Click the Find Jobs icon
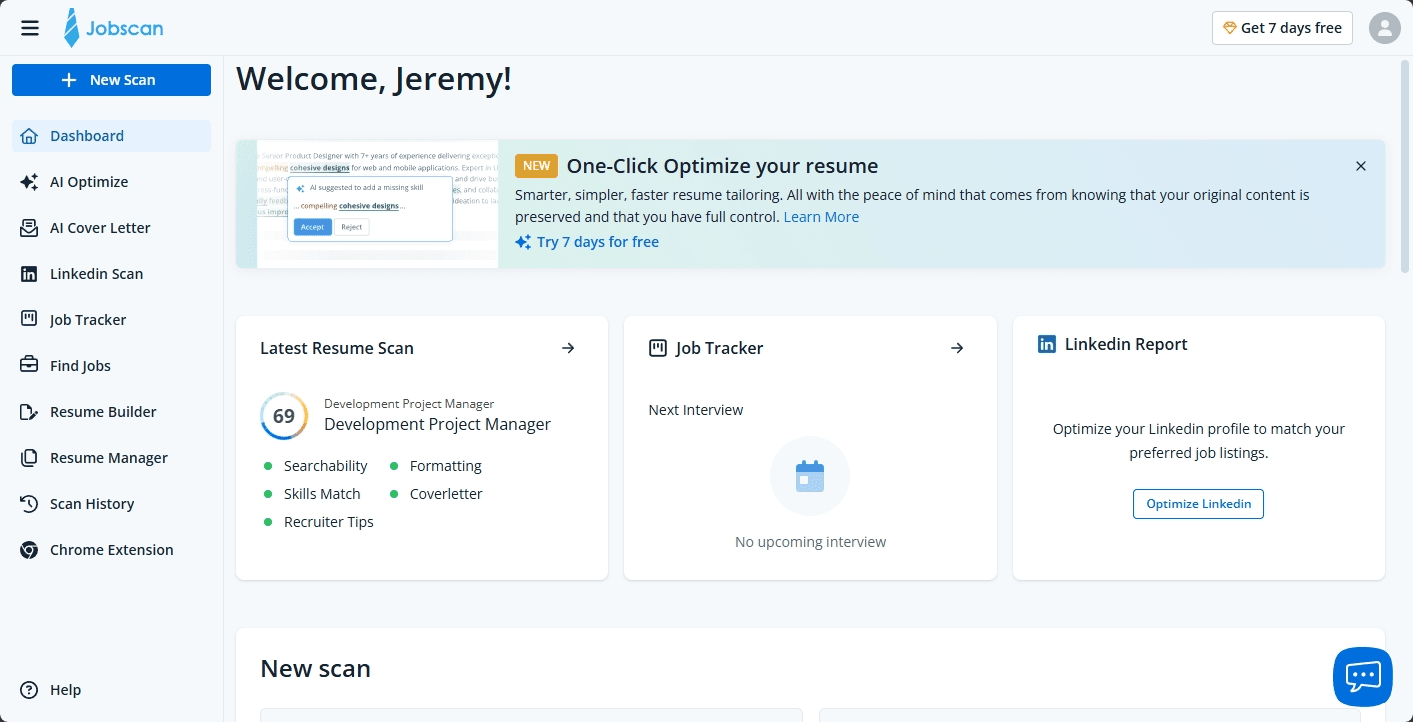The width and height of the screenshot is (1413, 722). click(x=29, y=365)
